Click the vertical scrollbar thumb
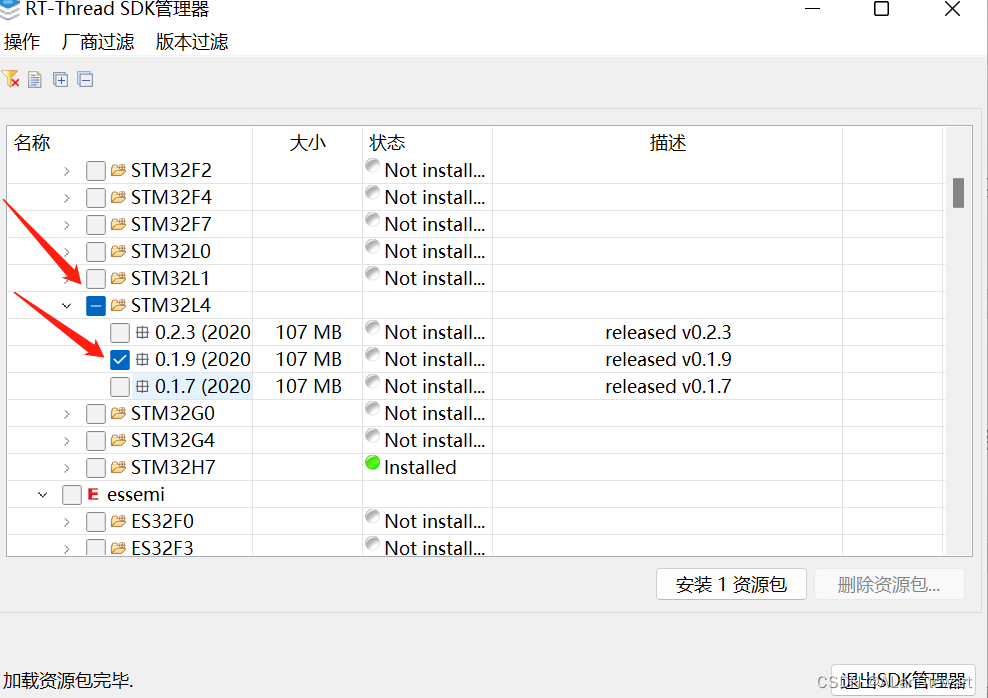988x698 pixels. tap(958, 192)
